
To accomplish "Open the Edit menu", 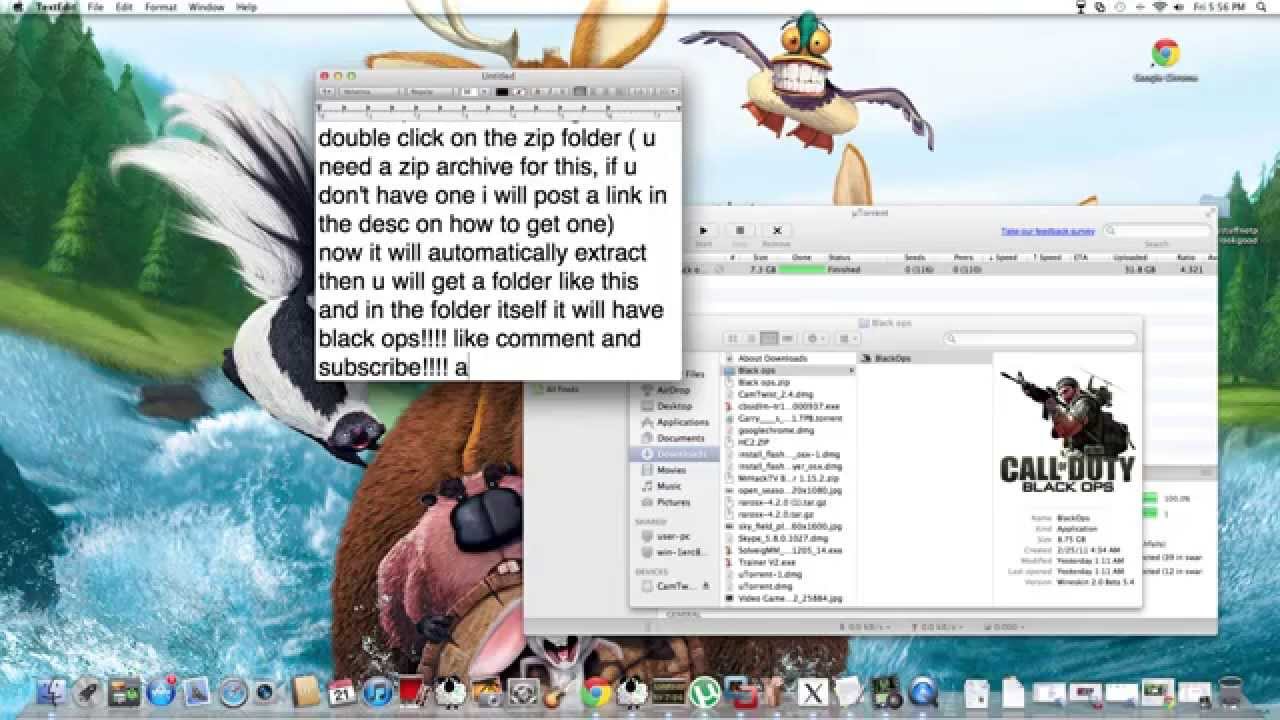I will point(124,7).
